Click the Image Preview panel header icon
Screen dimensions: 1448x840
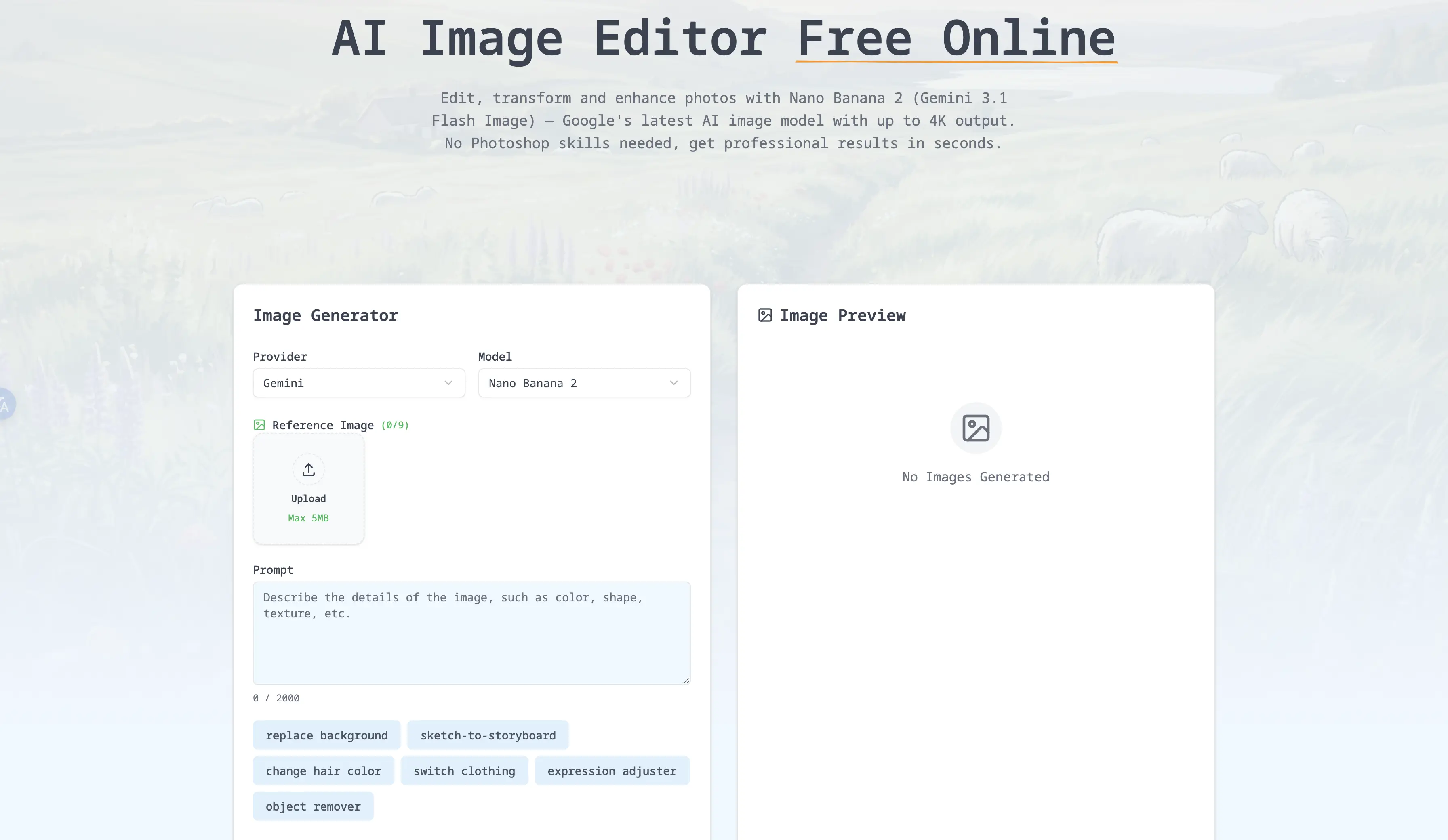click(765, 315)
